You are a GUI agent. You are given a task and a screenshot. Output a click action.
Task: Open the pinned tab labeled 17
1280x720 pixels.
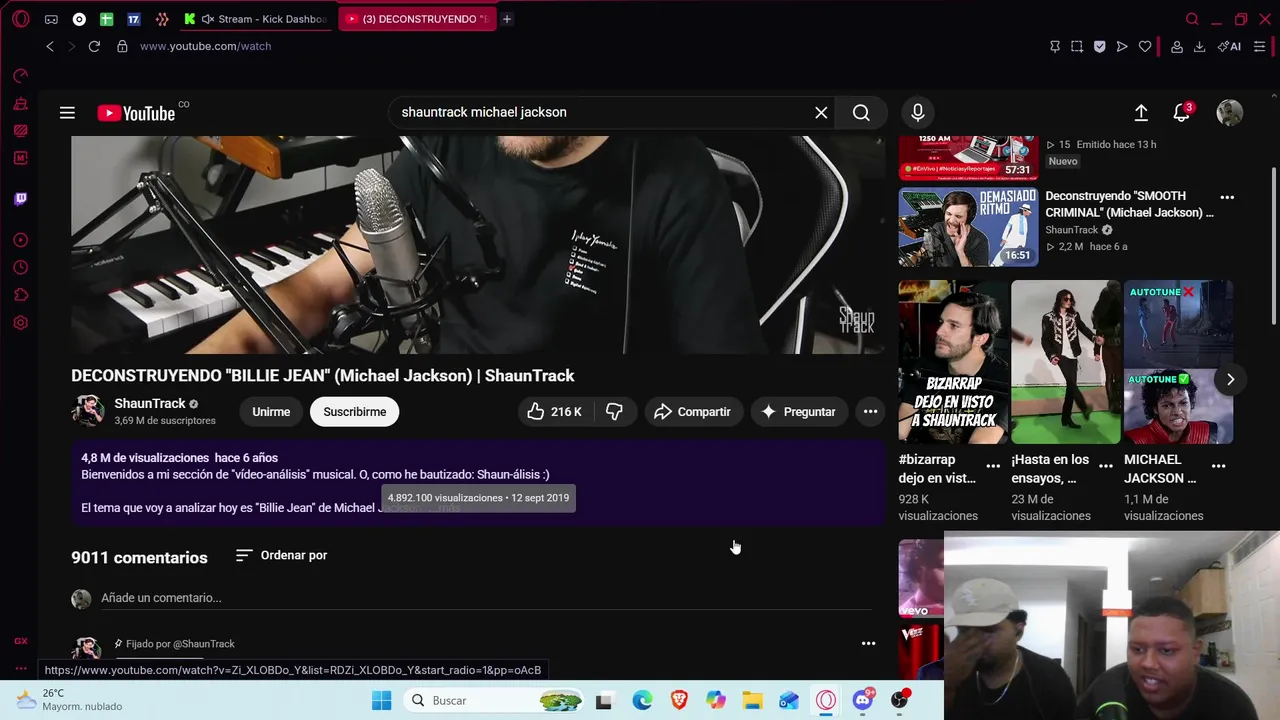click(x=134, y=19)
